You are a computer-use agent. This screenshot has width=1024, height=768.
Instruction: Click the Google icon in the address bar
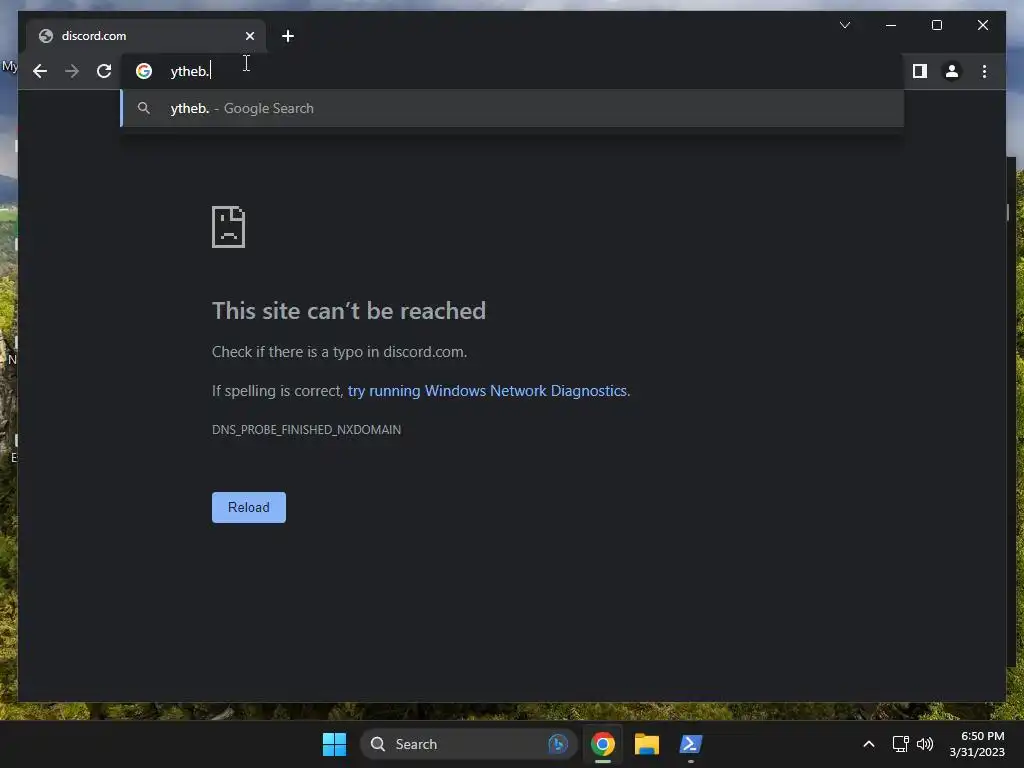(144, 71)
